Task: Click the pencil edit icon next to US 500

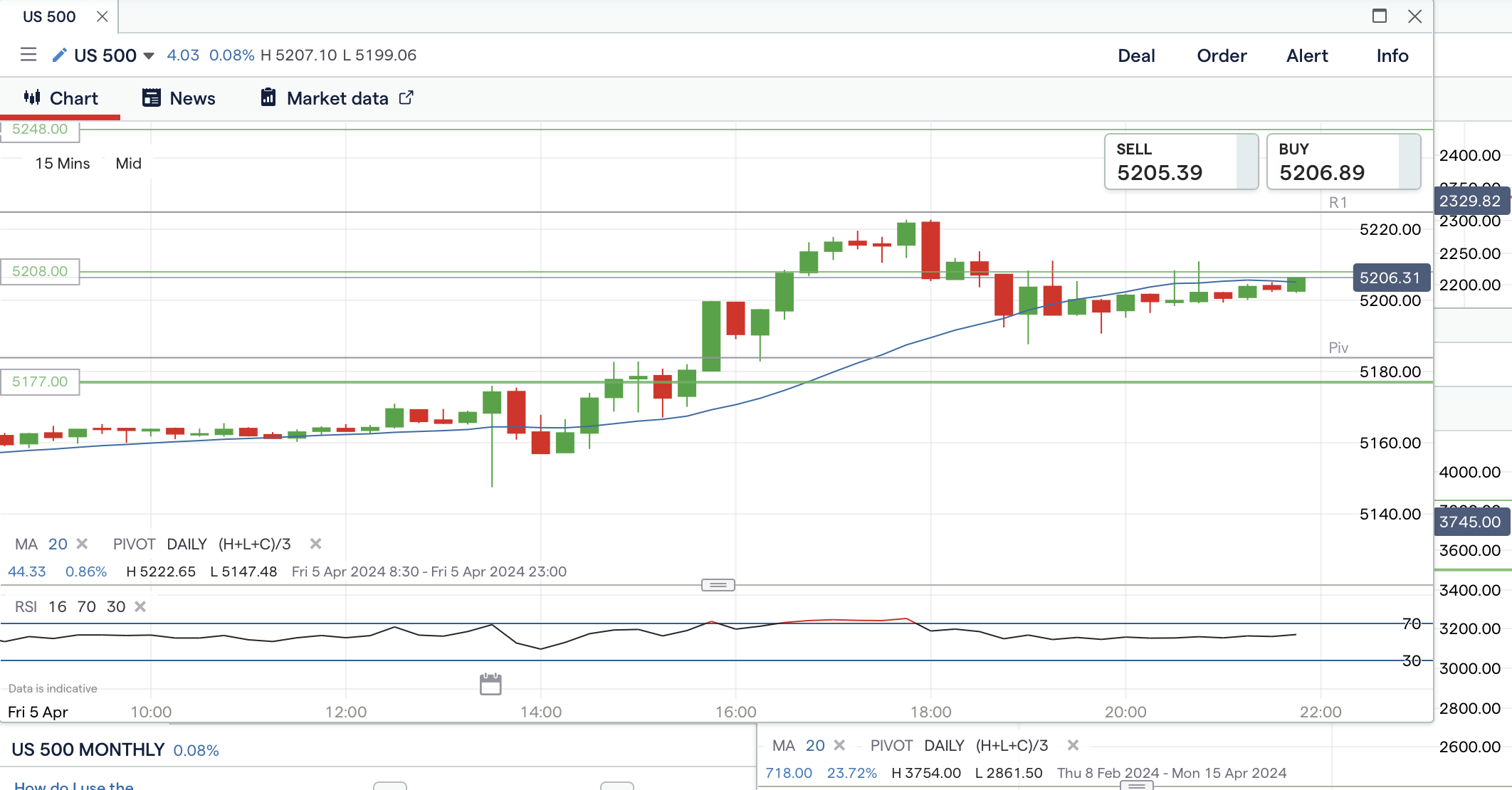Action: point(60,55)
